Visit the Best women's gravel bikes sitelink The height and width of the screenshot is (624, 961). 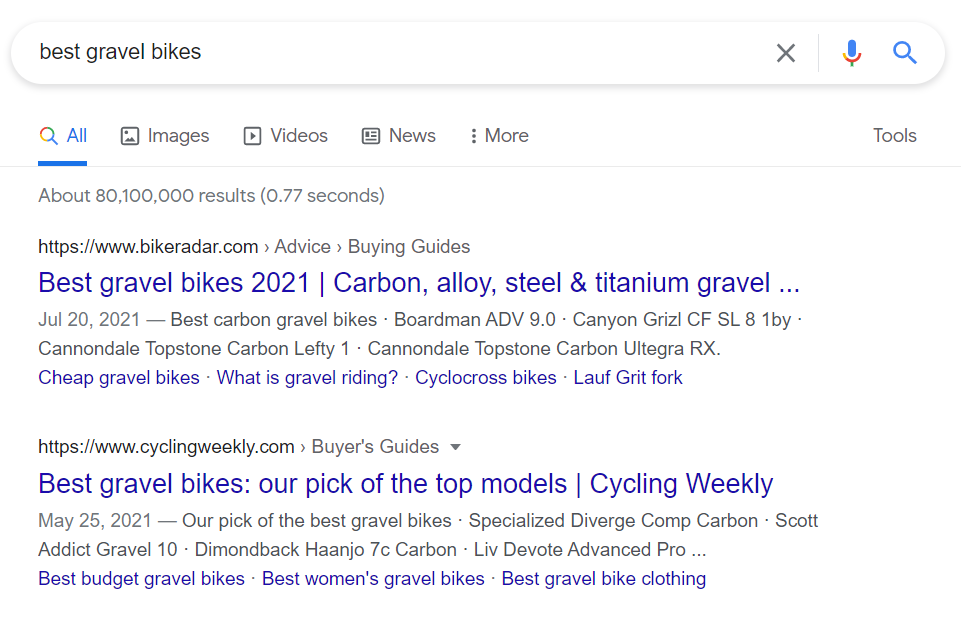[x=373, y=579]
